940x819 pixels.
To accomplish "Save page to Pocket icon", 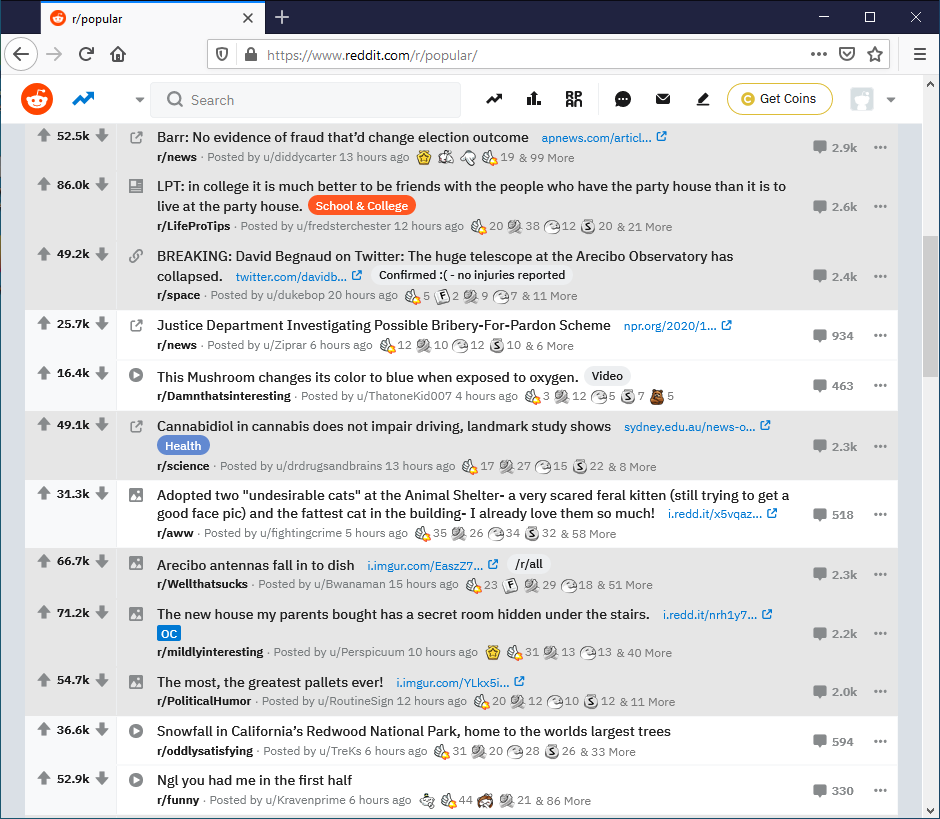I will tap(846, 55).
